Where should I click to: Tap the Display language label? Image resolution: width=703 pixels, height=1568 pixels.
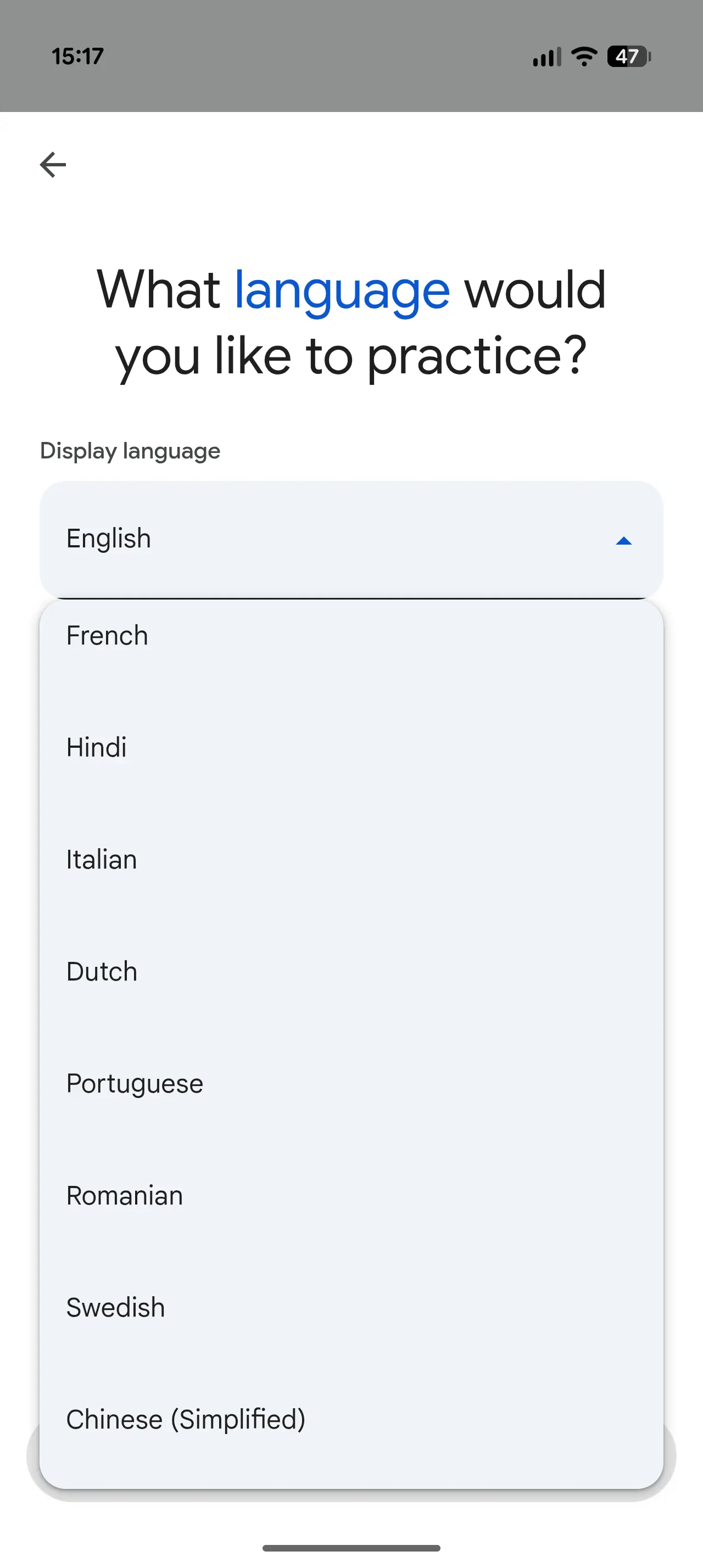point(130,451)
